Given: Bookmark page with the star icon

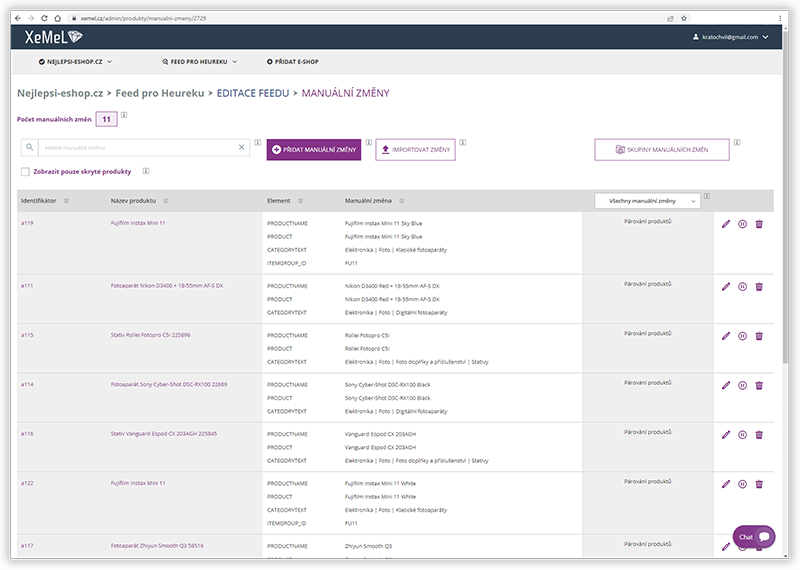Looking at the screenshot, I should [684, 18].
